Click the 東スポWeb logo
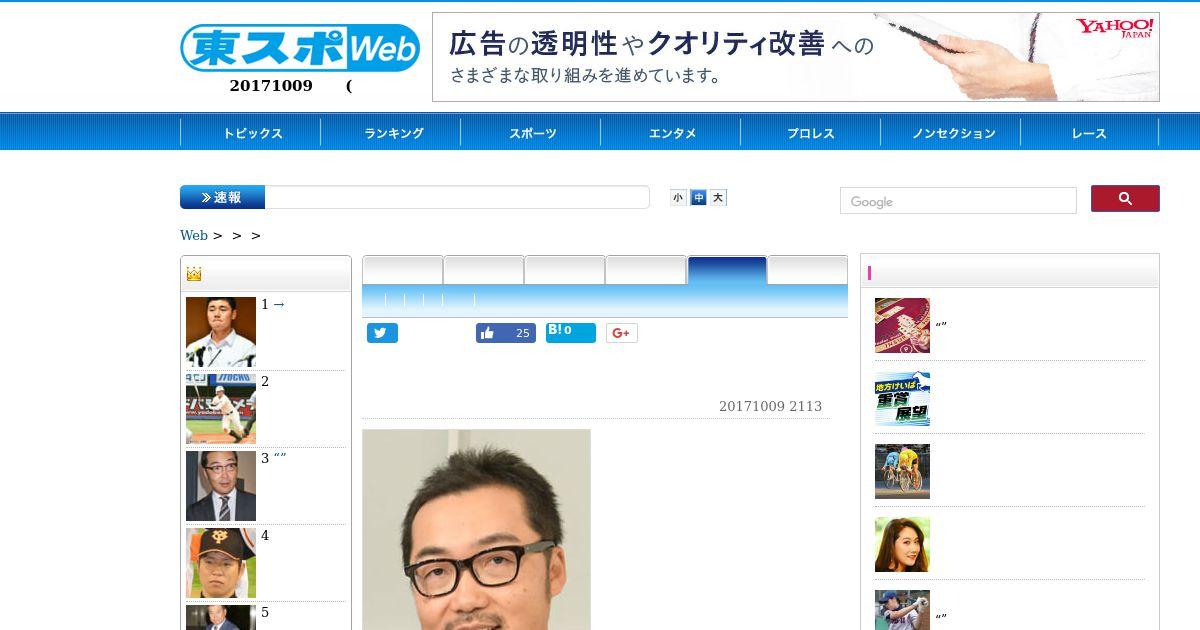1200x630 pixels. click(x=300, y=47)
